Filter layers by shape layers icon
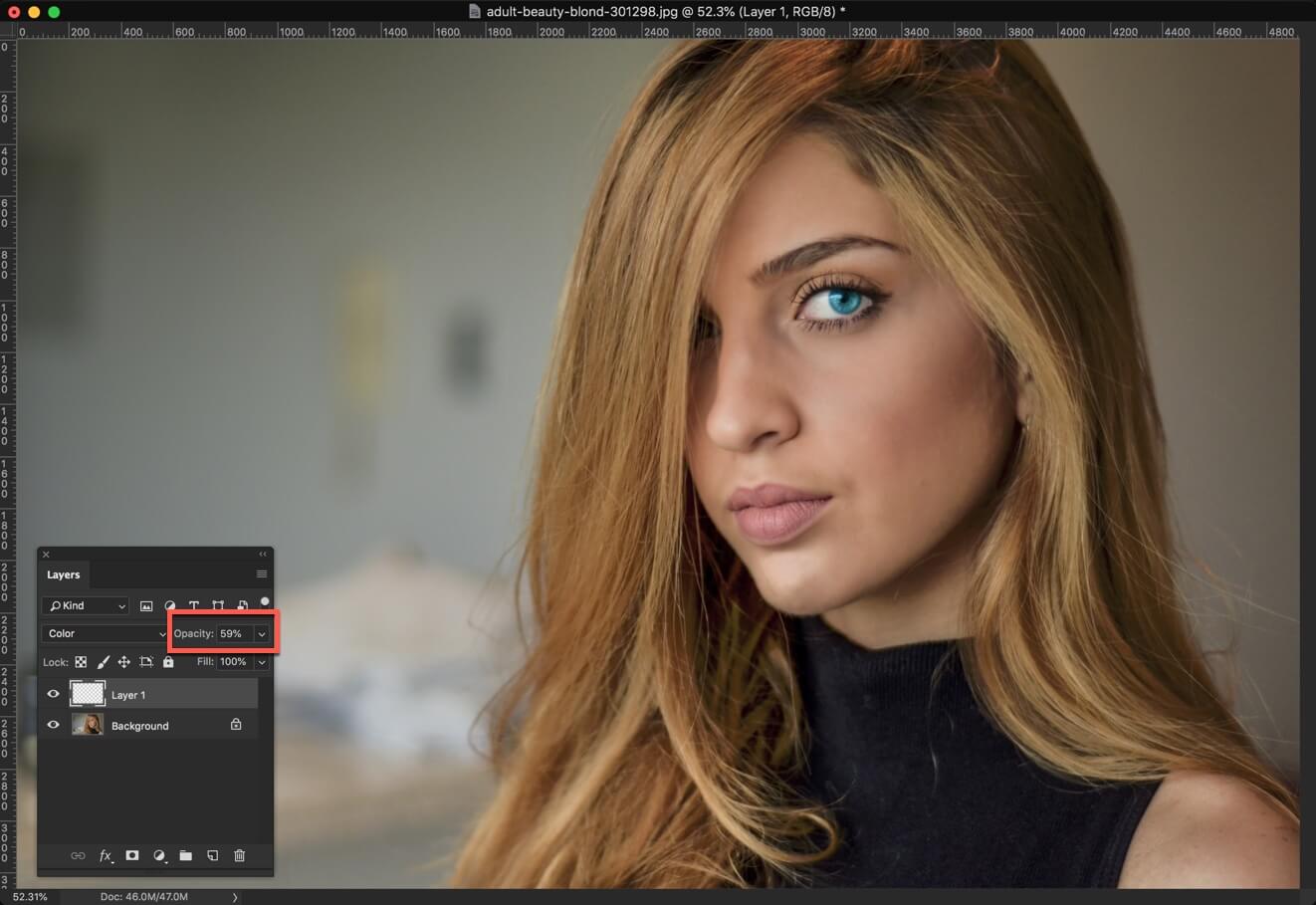The image size is (1316, 905). 218,605
